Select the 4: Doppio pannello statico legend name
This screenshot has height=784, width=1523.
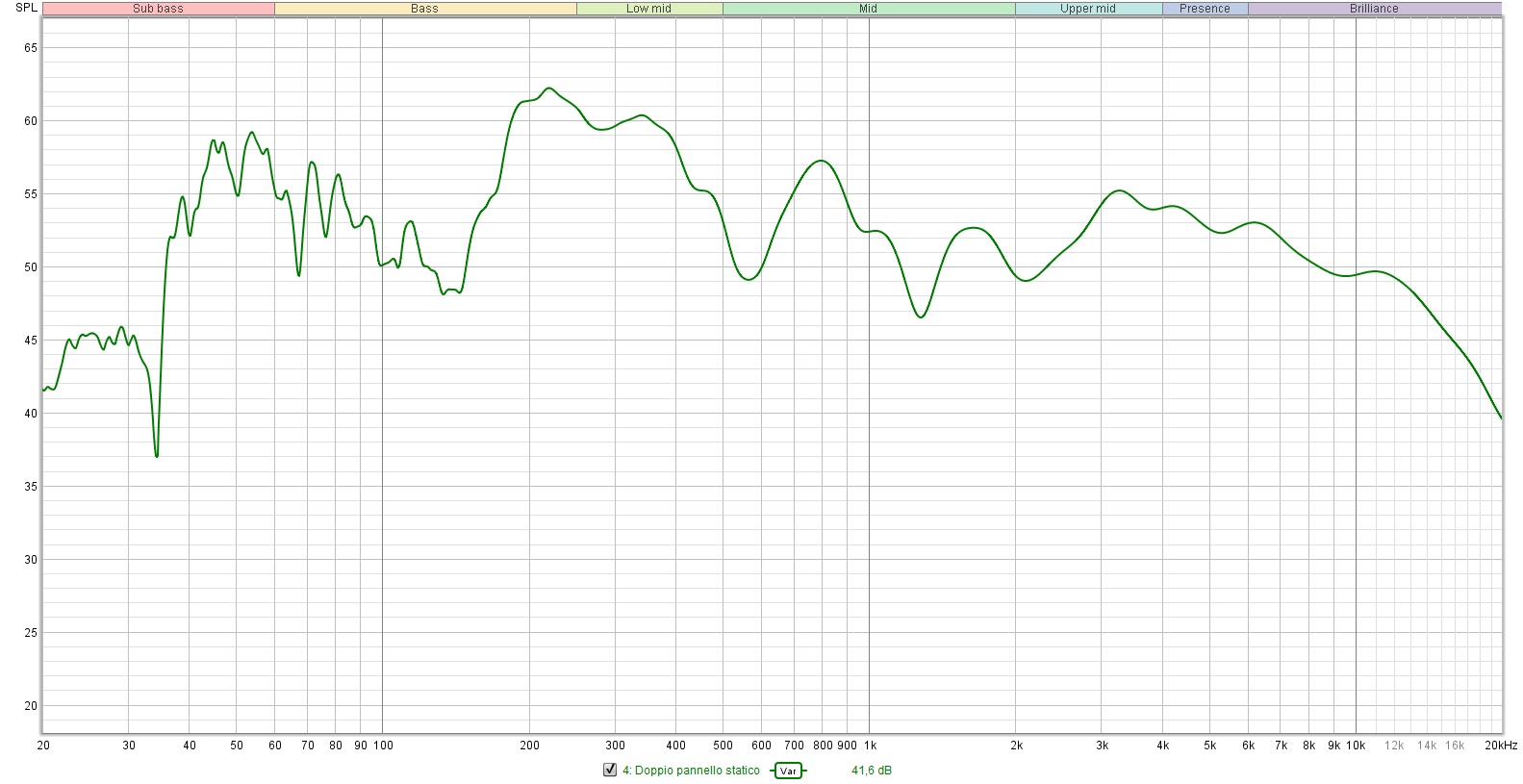click(x=691, y=771)
